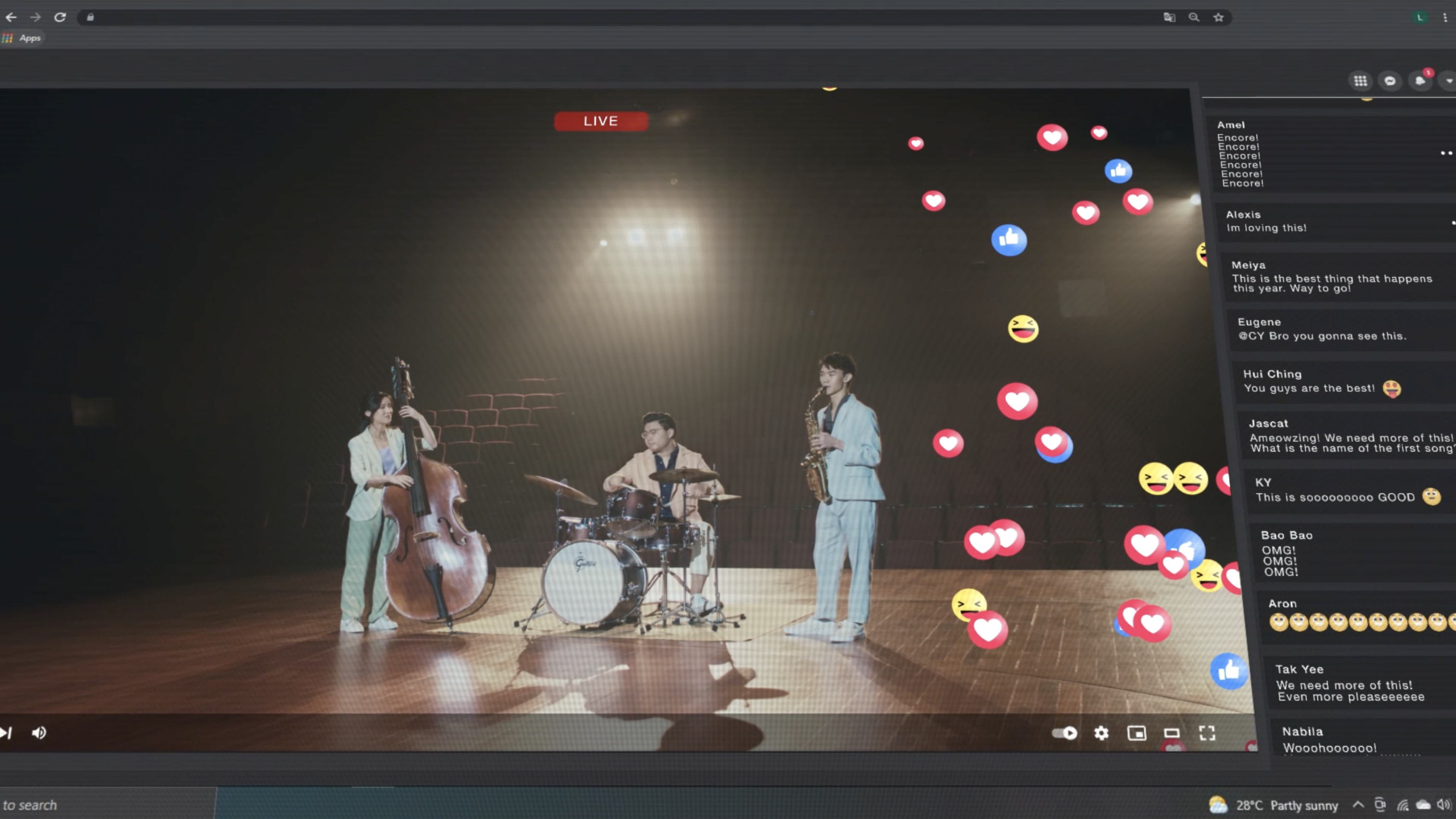Viewport: 1456px width, 819px height.
Task: Click the browser back arrow
Action: (x=11, y=17)
